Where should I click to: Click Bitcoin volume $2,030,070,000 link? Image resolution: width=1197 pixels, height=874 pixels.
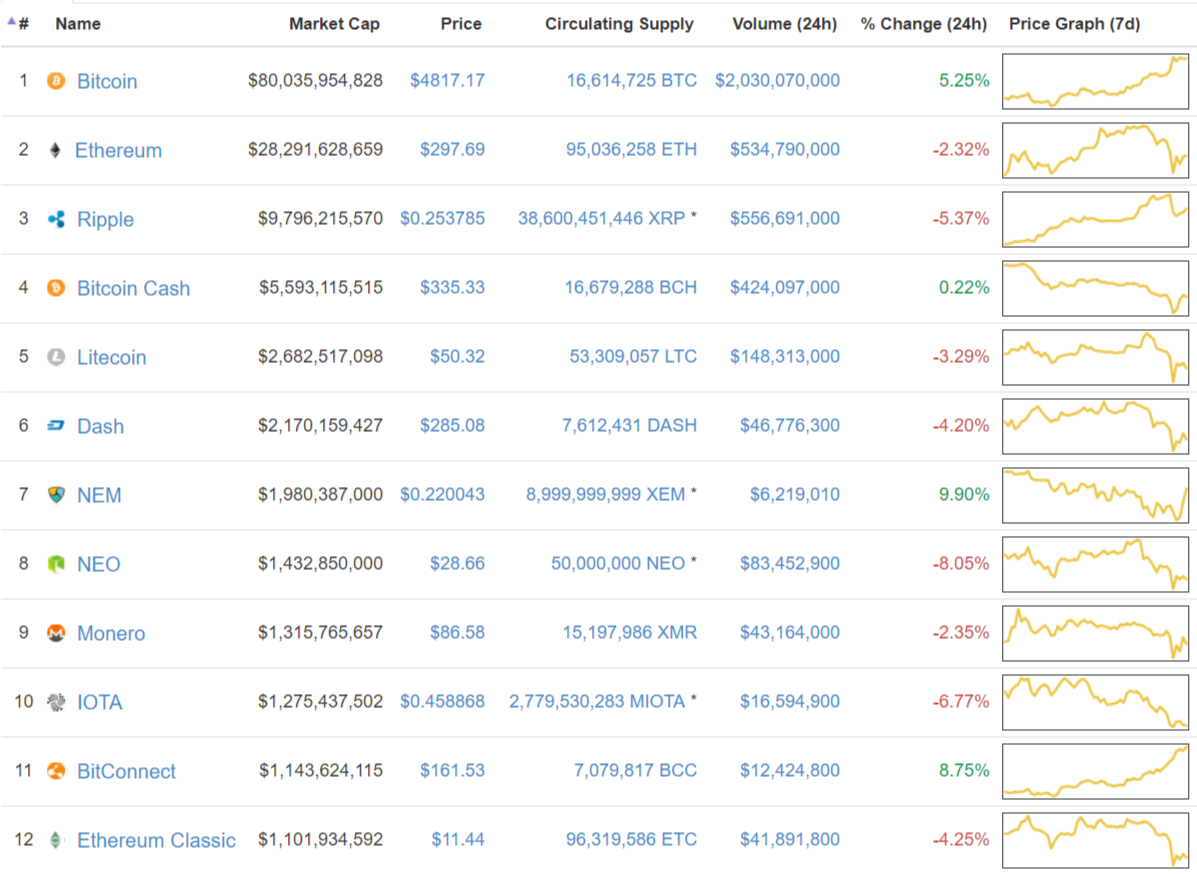pyautogui.click(x=777, y=80)
